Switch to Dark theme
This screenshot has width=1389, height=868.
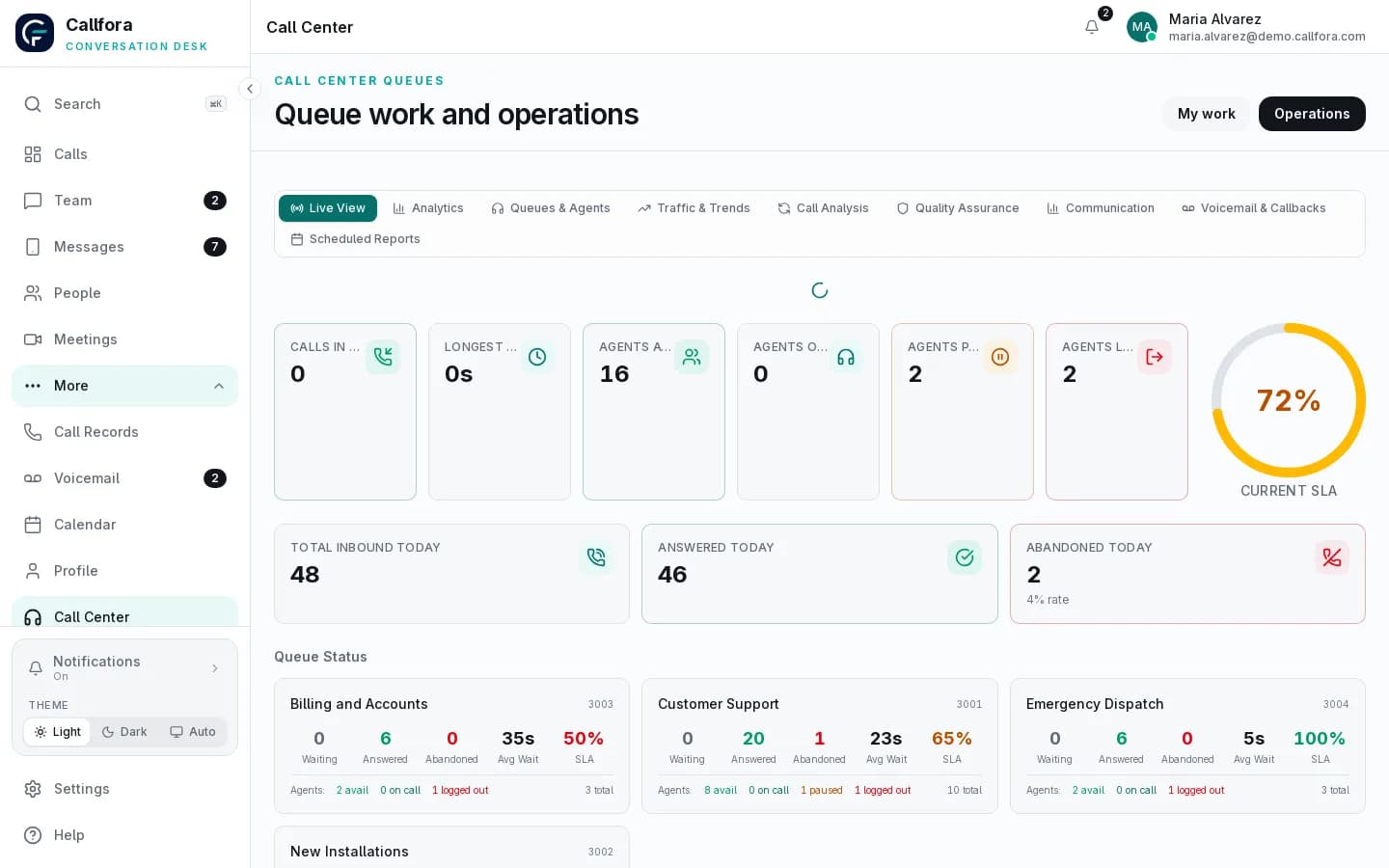point(124,732)
